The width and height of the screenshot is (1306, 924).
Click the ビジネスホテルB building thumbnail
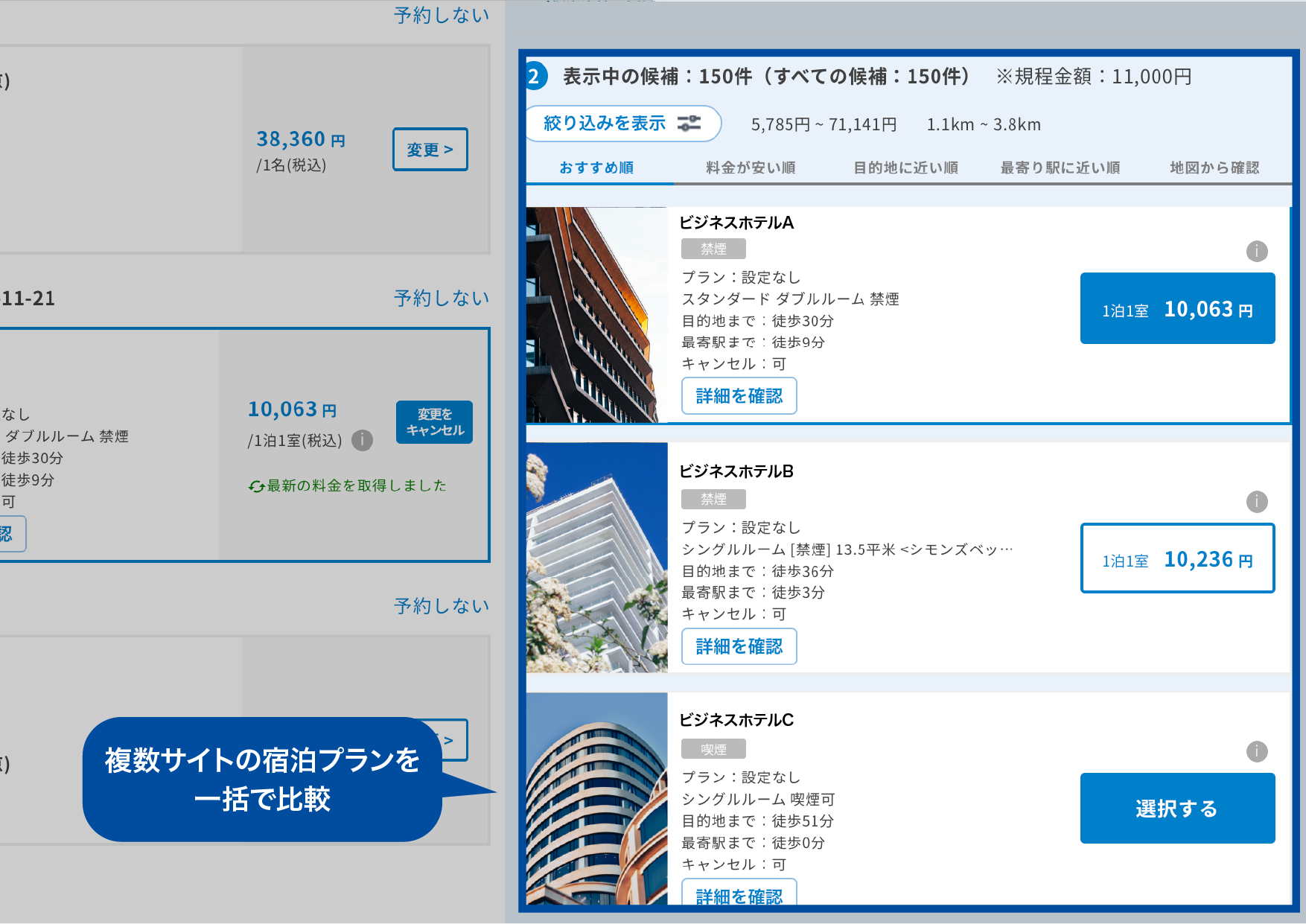pos(596,558)
